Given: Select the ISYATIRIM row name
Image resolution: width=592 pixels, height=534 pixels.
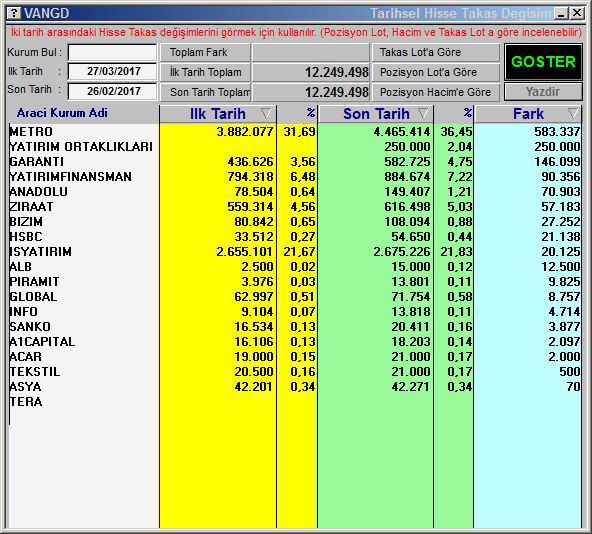Looking at the screenshot, I should click(40, 252).
